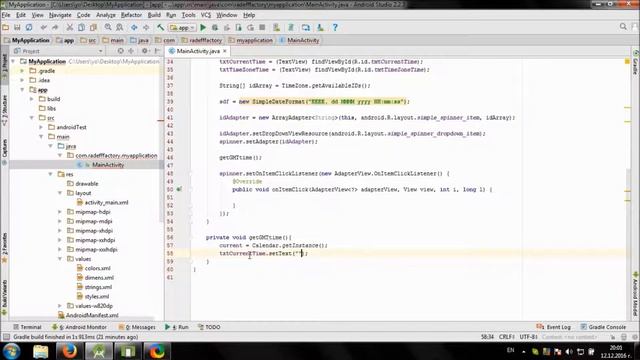The image size is (640, 360).
Task: Open the Build menu
Action: [x=154, y=15]
